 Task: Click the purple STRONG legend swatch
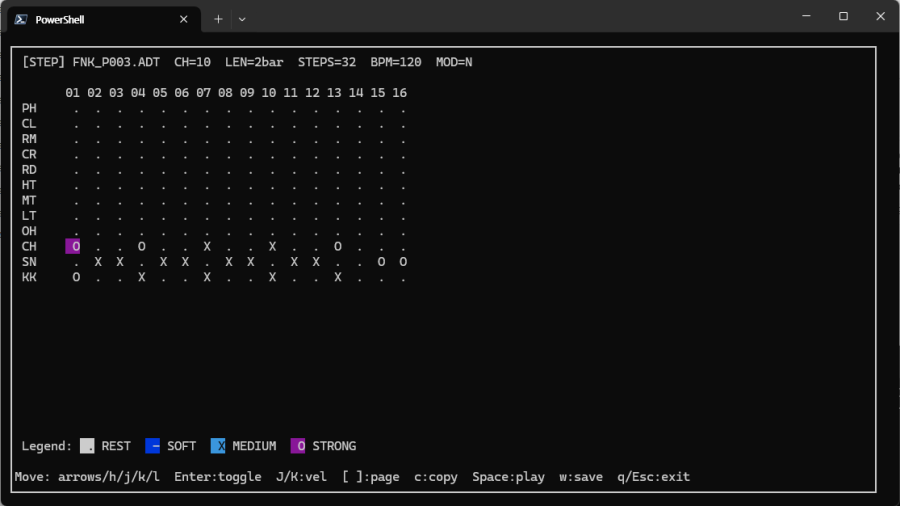(298, 447)
